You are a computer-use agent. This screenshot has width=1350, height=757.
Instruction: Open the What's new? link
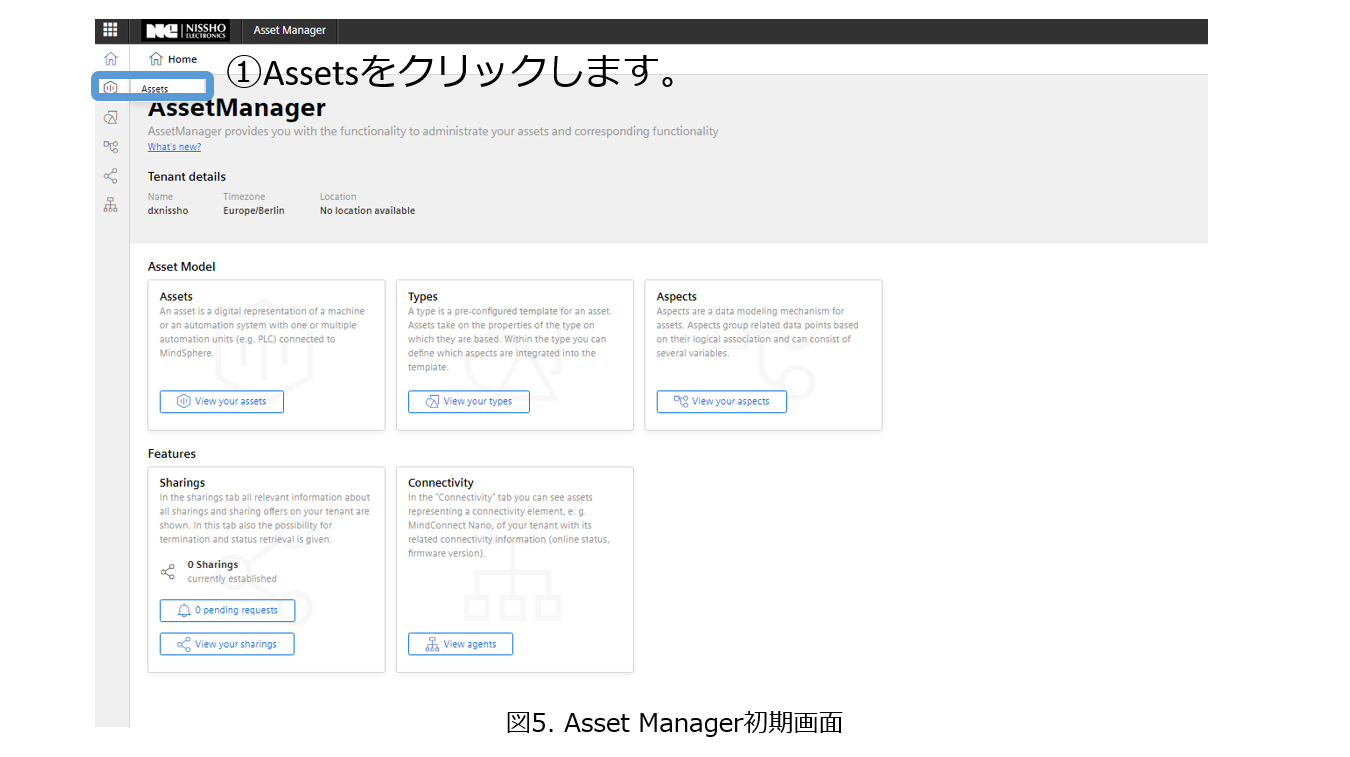point(174,147)
